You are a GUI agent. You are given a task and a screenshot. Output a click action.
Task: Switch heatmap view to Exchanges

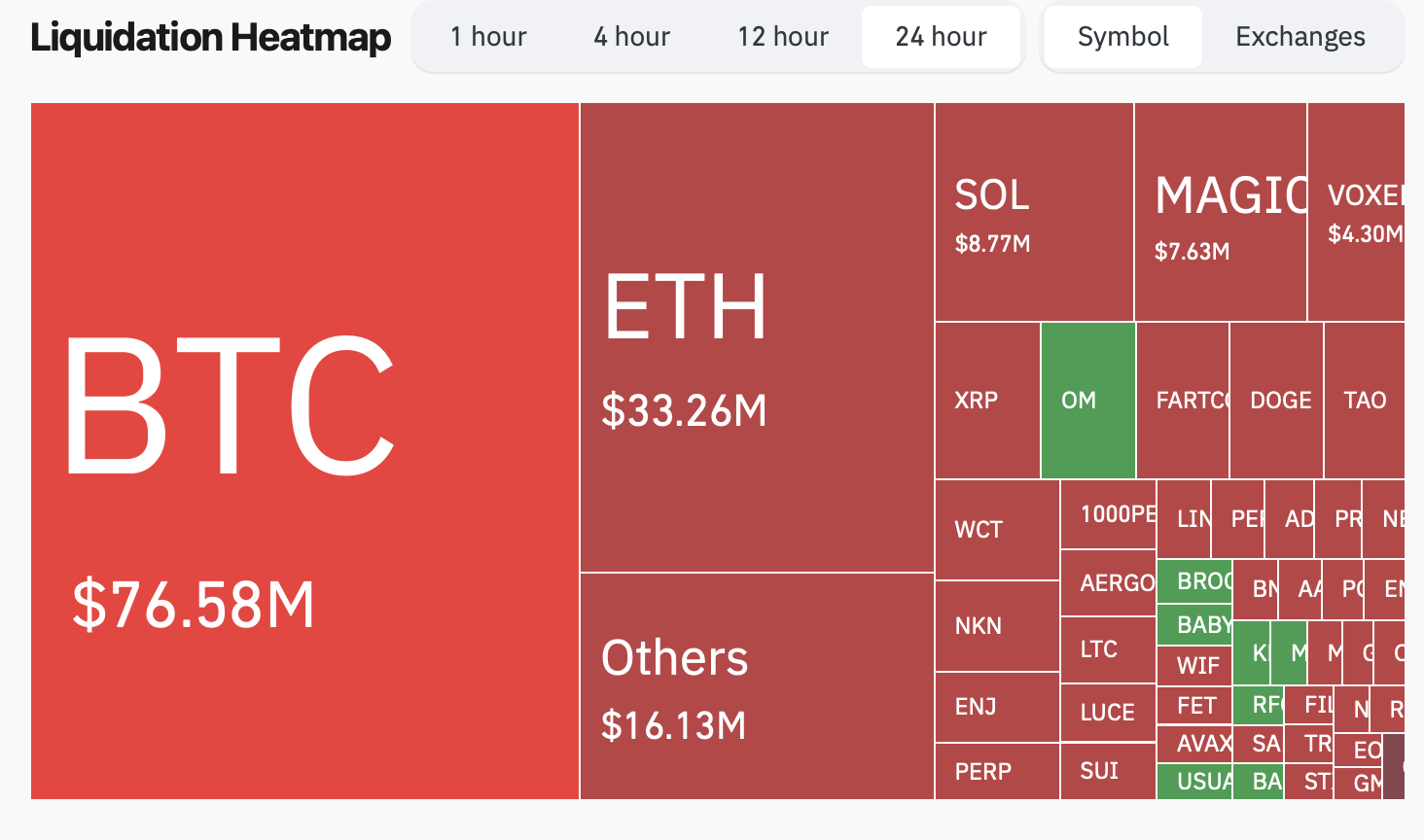click(x=1300, y=37)
